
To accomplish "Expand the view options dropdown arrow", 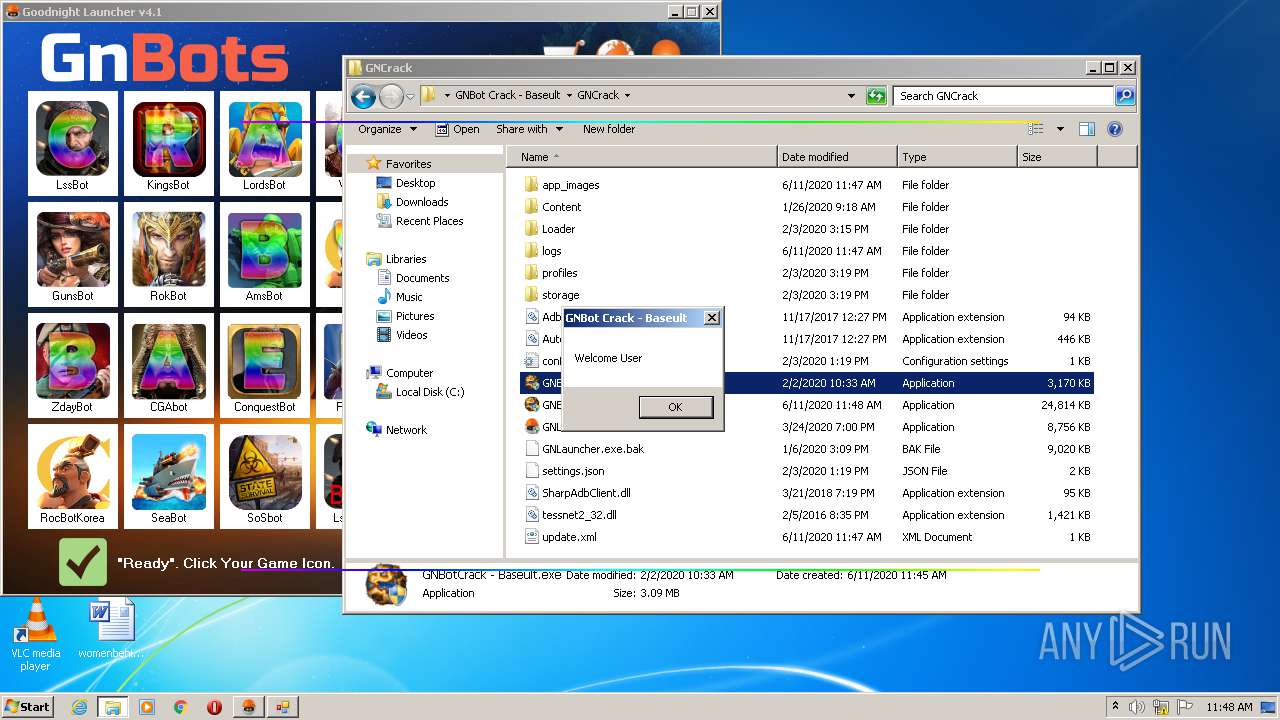I will (1060, 129).
